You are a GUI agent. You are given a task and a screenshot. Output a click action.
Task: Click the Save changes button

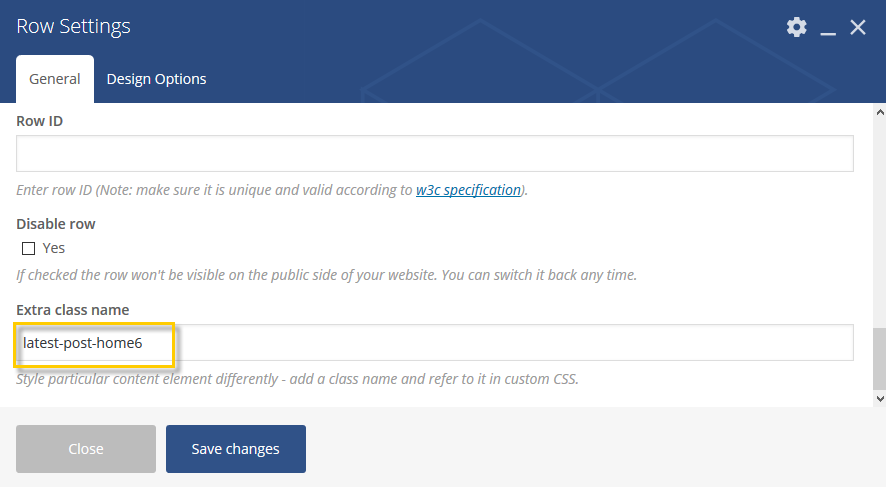236,449
